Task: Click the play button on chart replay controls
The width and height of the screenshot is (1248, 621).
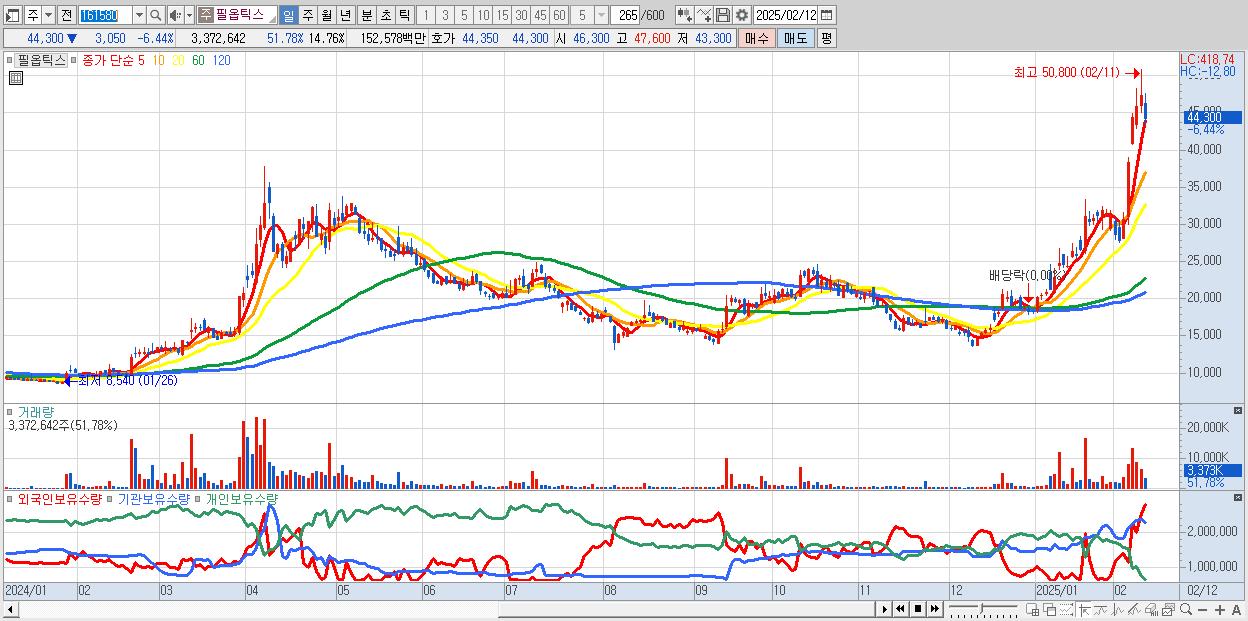Action: click(x=884, y=609)
